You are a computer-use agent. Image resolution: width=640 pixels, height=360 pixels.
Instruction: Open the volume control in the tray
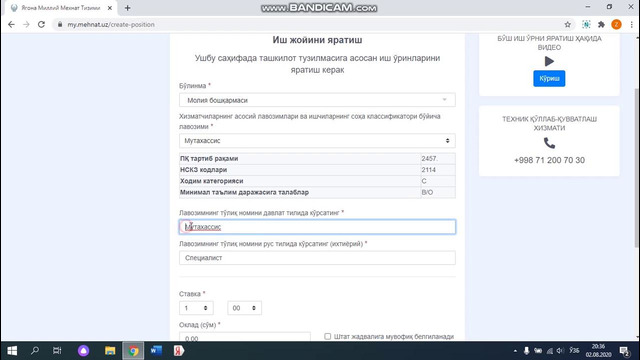coord(560,351)
